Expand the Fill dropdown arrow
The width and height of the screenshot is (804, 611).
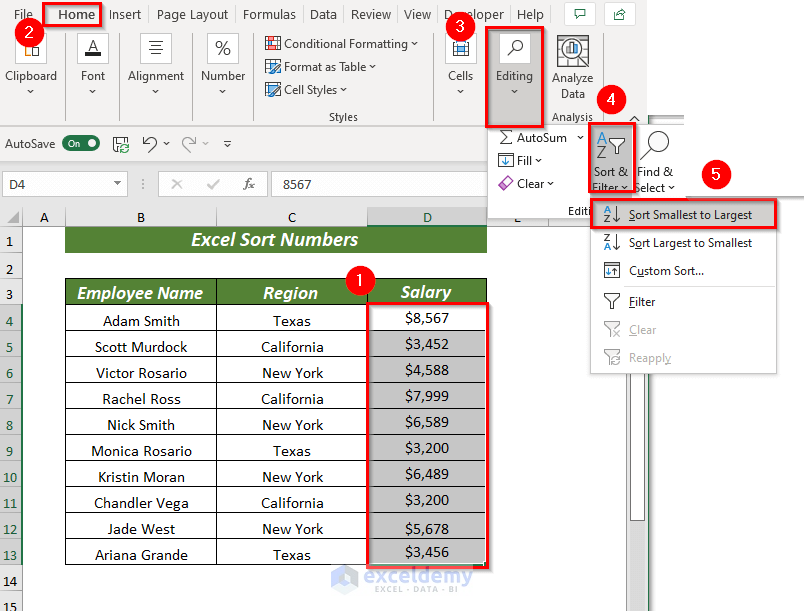(x=538, y=160)
